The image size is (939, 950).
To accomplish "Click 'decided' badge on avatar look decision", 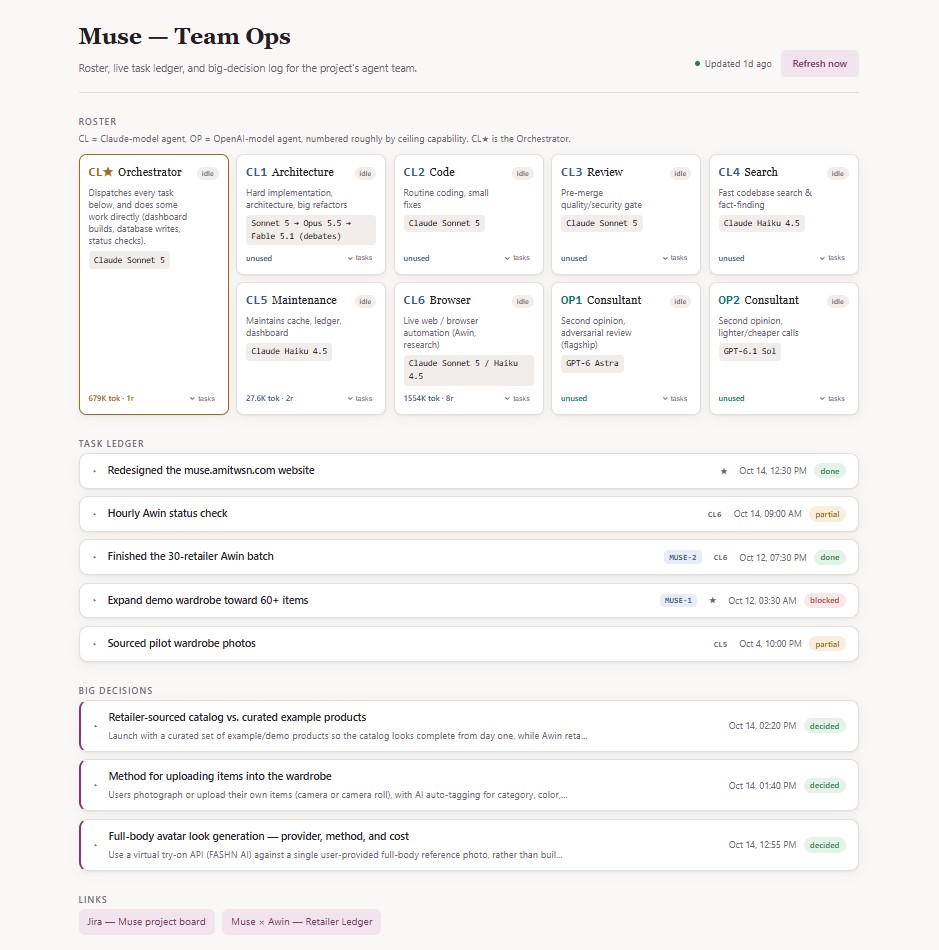I will 825,845.
